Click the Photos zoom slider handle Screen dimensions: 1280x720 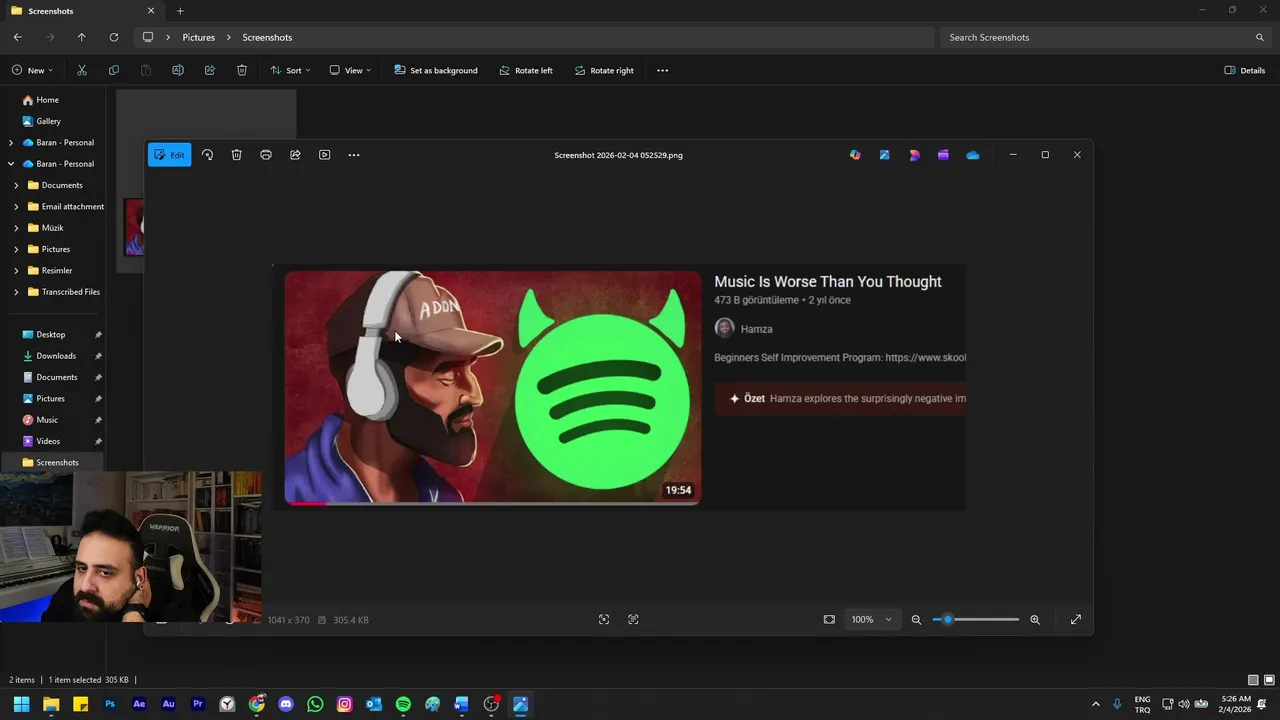pos(947,620)
